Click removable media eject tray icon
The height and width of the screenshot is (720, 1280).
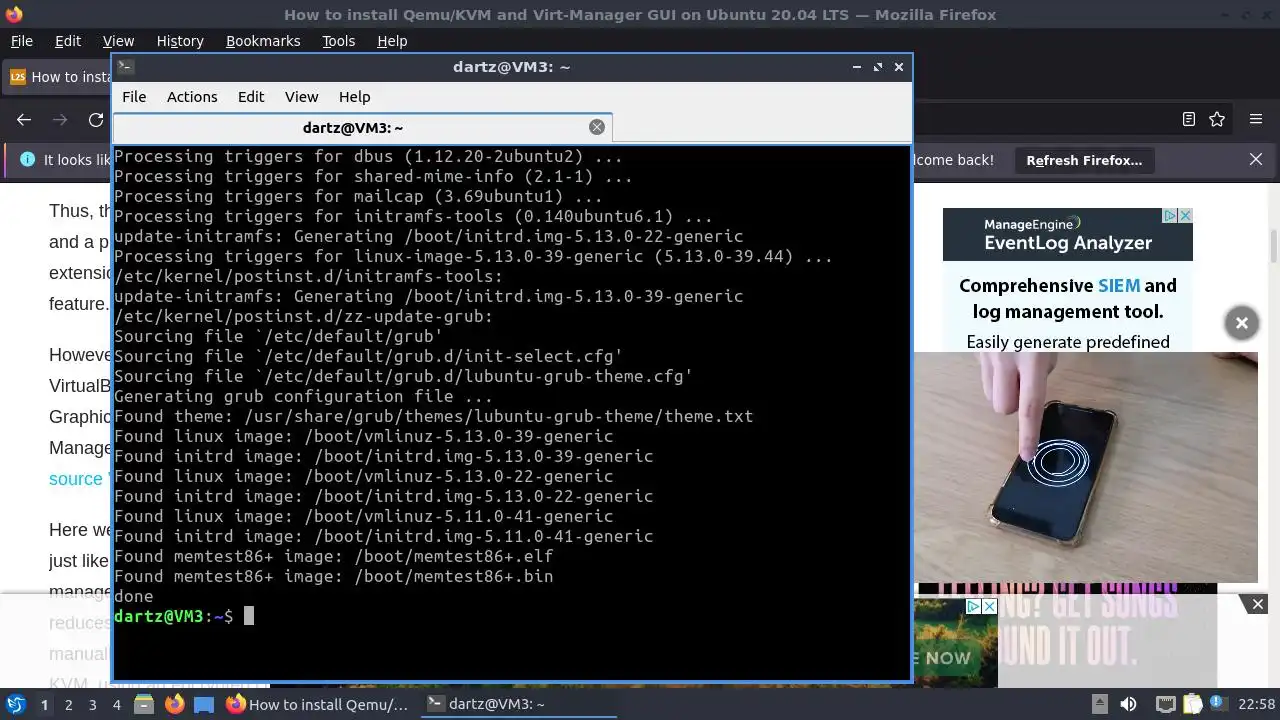point(1099,704)
